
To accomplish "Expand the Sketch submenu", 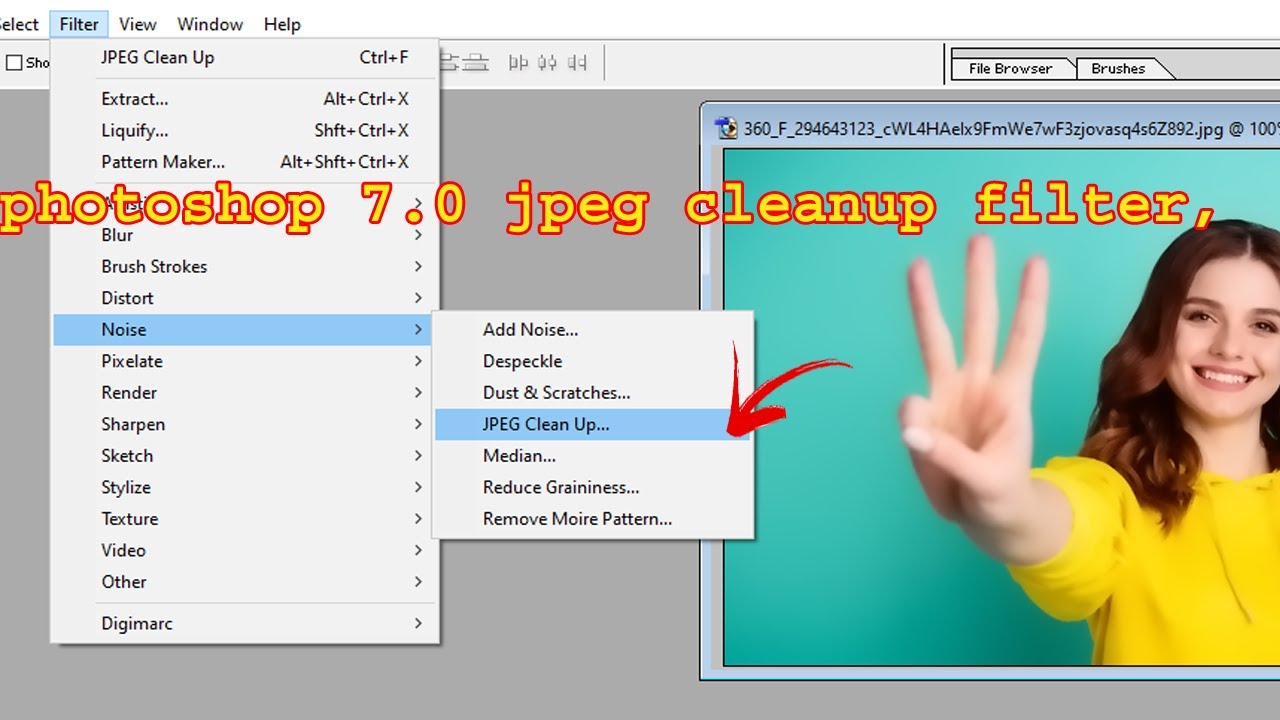I will 245,456.
